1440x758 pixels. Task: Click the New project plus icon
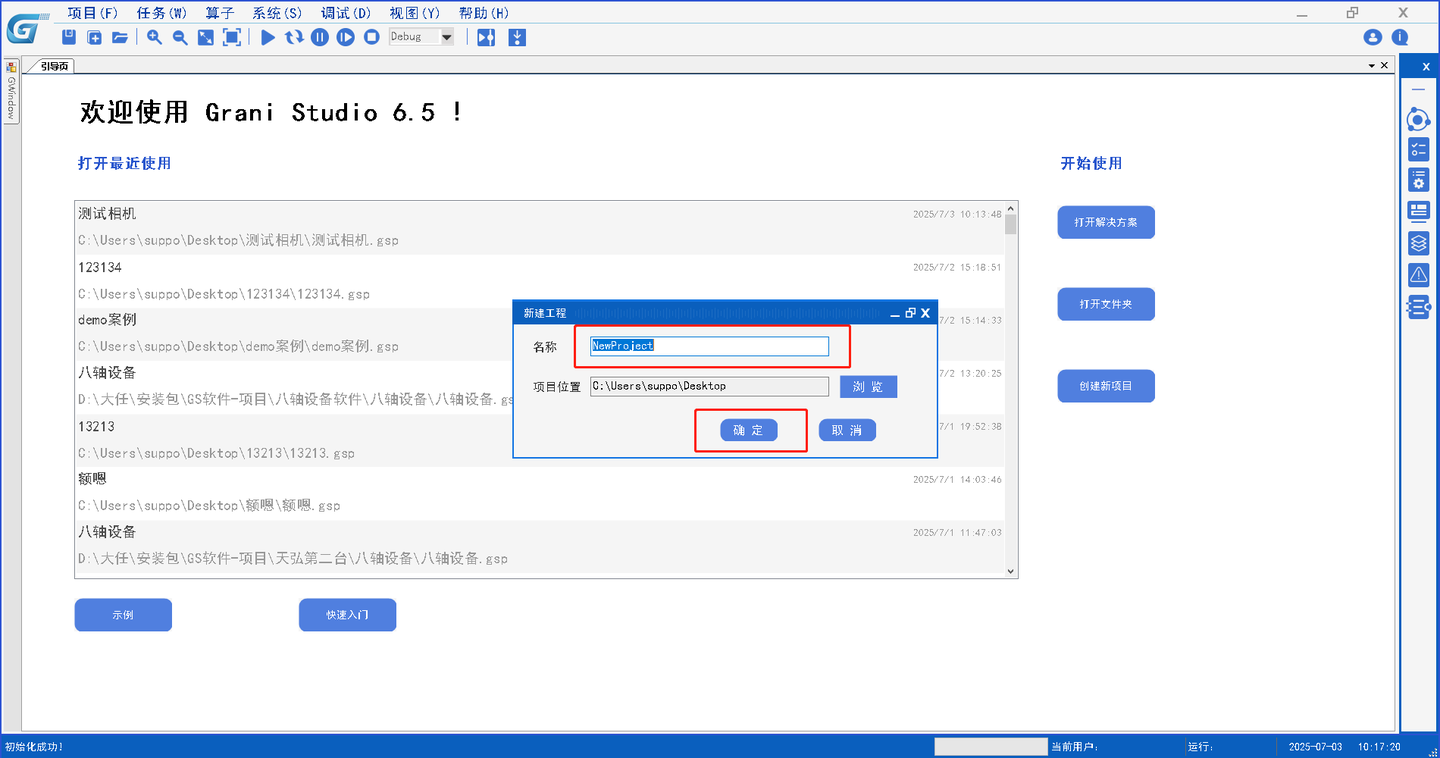95,37
